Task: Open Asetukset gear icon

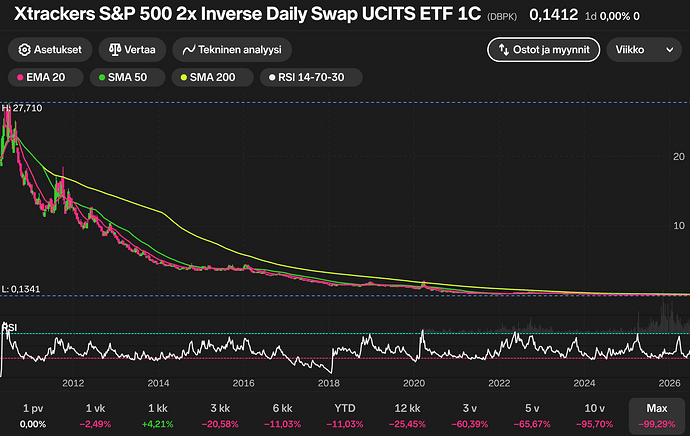Action: (24, 50)
